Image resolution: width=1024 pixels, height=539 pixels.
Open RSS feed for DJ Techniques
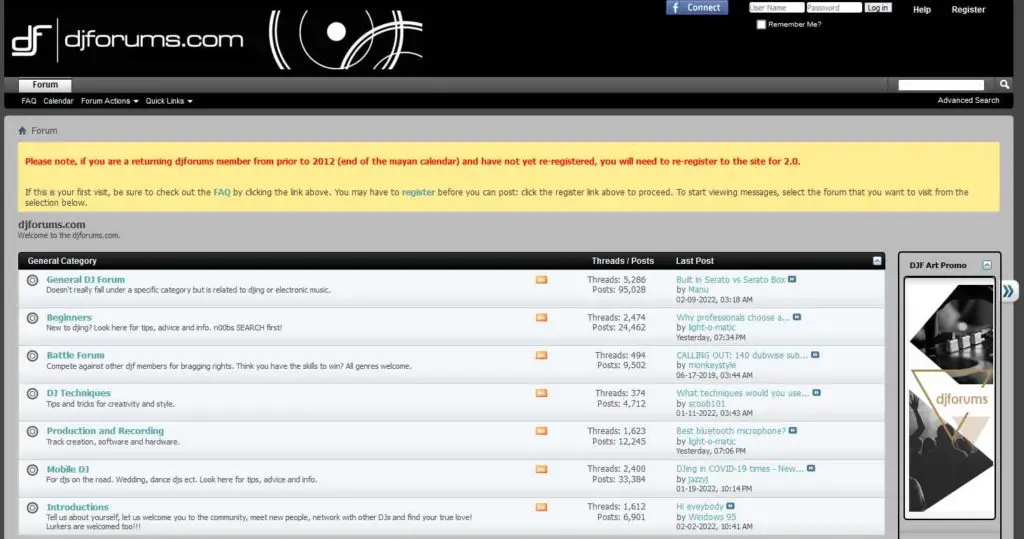[x=541, y=393]
